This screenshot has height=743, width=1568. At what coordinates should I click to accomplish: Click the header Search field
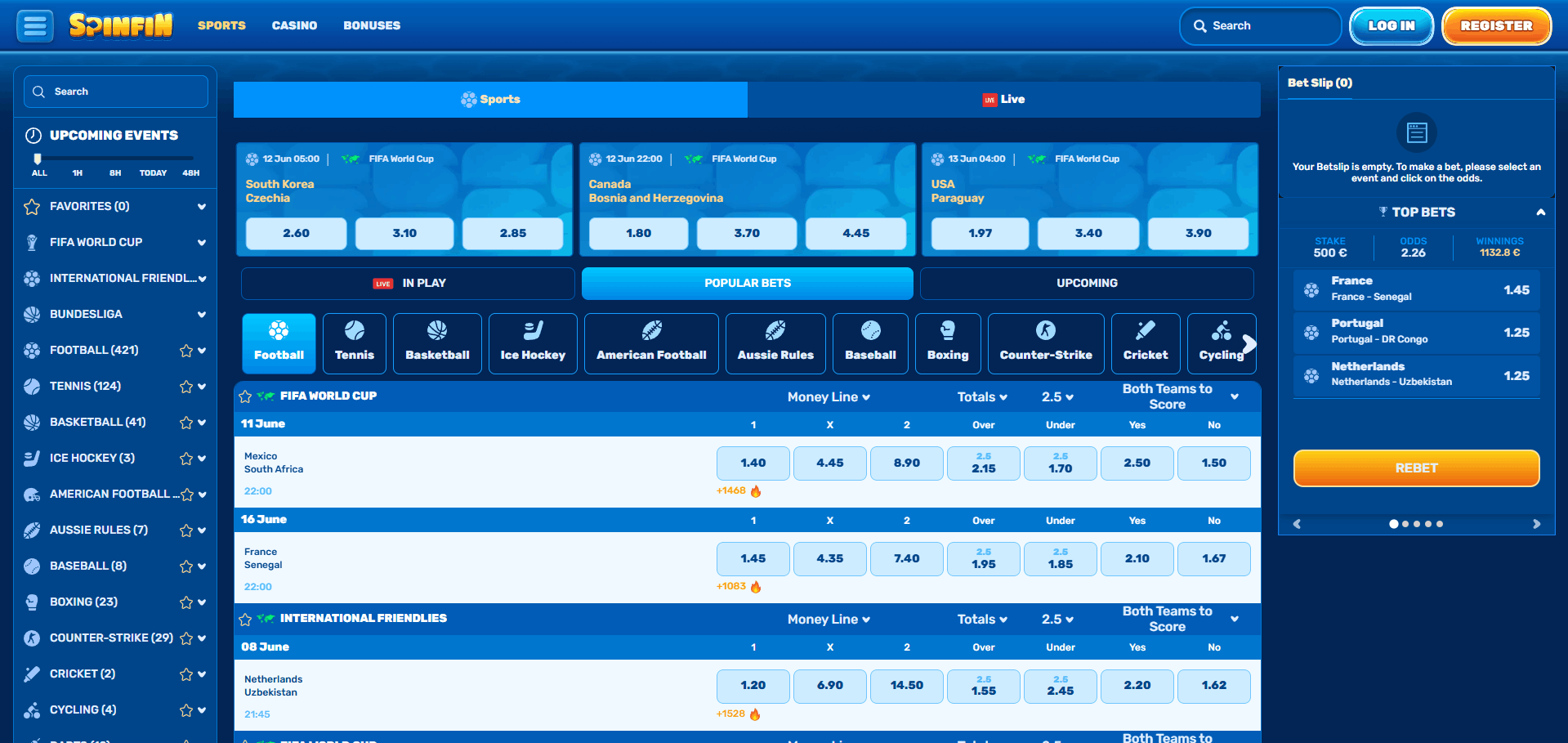[1260, 26]
